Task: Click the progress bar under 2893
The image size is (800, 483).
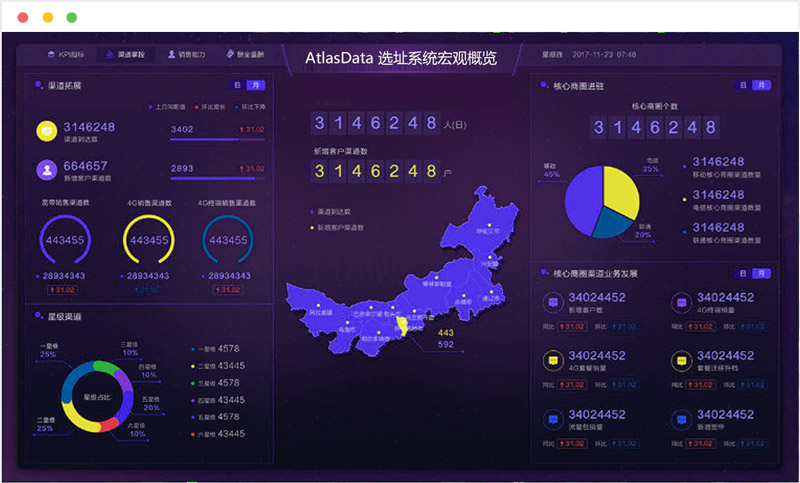Action: pyautogui.click(x=217, y=179)
